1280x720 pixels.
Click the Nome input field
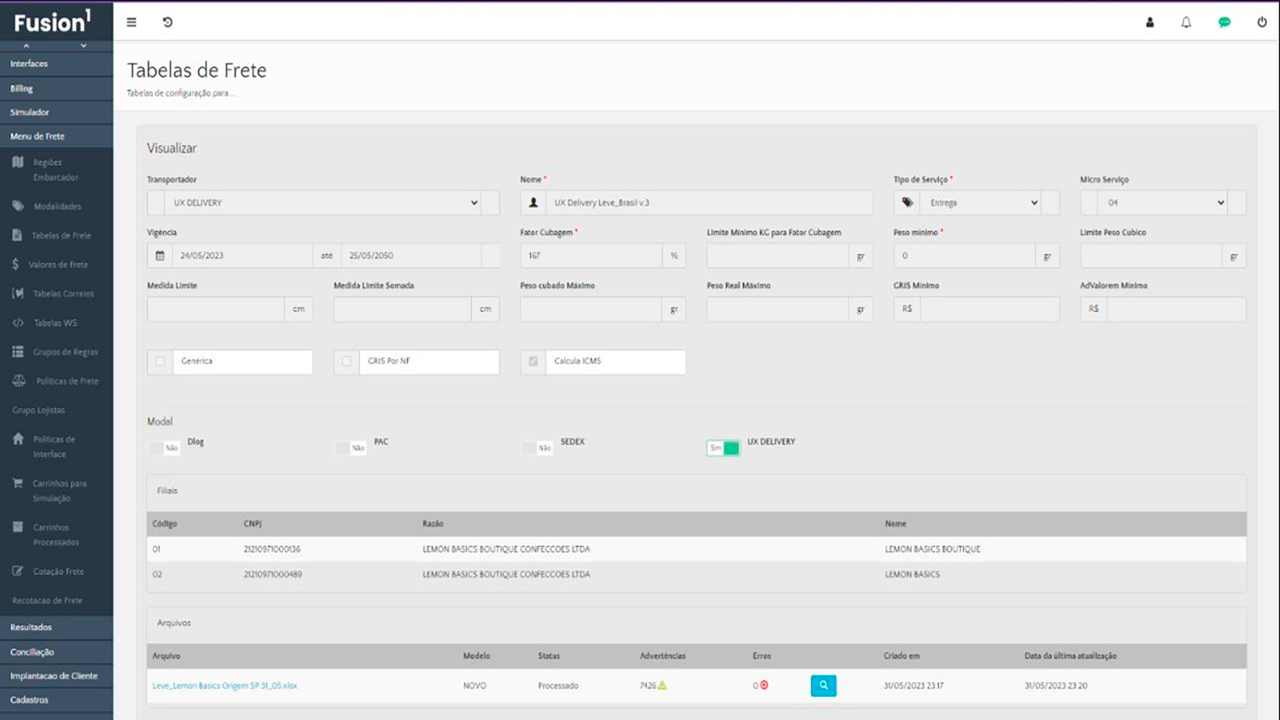tap(709, 203)
